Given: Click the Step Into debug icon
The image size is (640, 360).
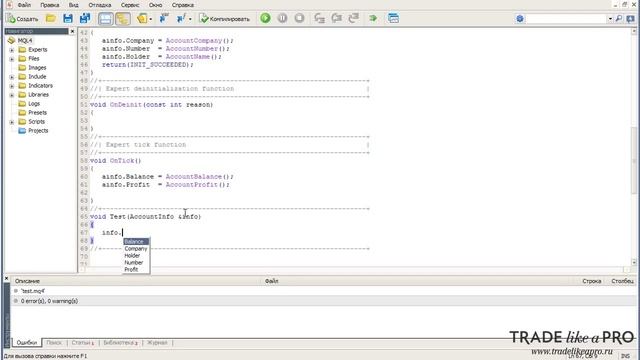Looking at the screenshot, I should [319, 18].
